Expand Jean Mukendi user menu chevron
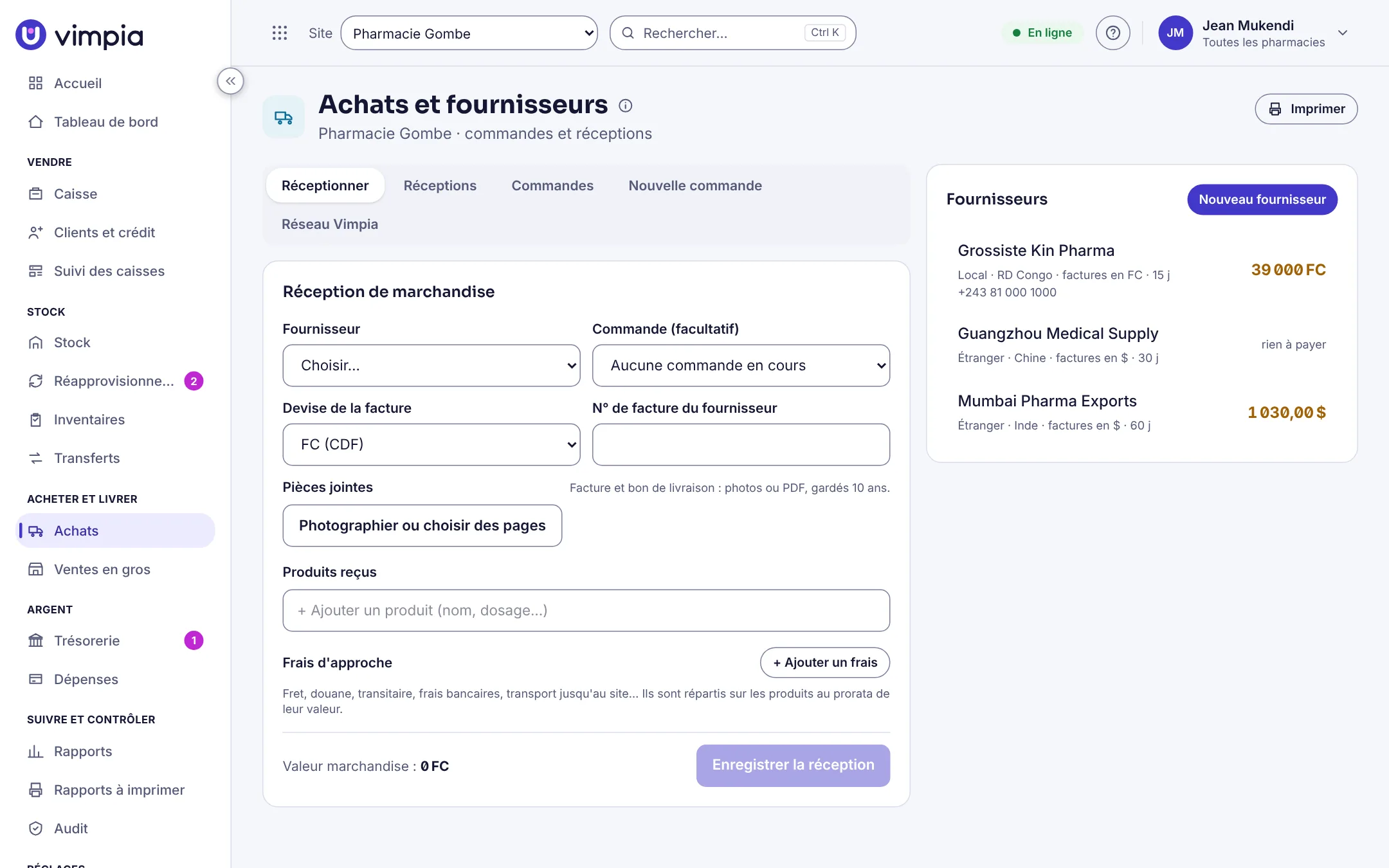This screenshot has height=868, width=1389. [1342, 33]
